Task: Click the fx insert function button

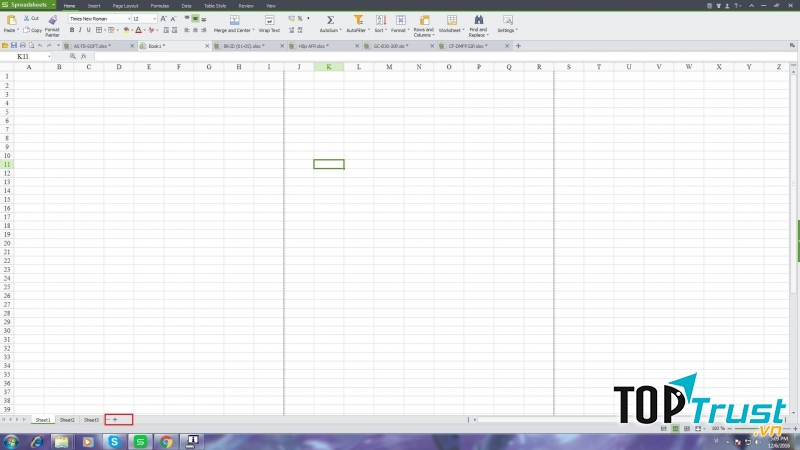Action: coord(84,57)
